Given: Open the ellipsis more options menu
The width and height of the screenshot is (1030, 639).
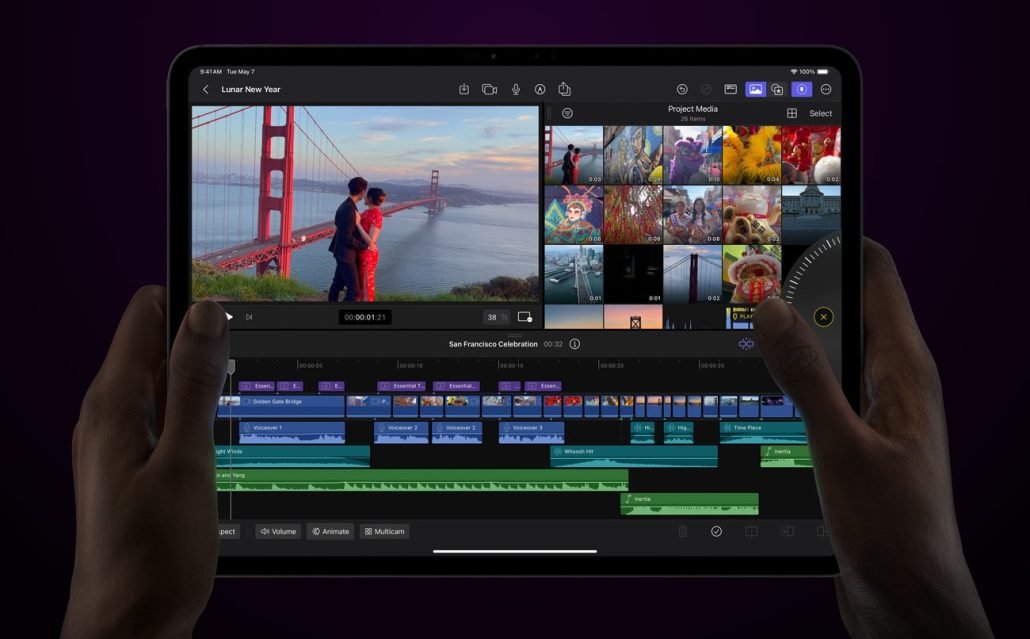Looking at the screenshot, I should [x=826, y=89].
